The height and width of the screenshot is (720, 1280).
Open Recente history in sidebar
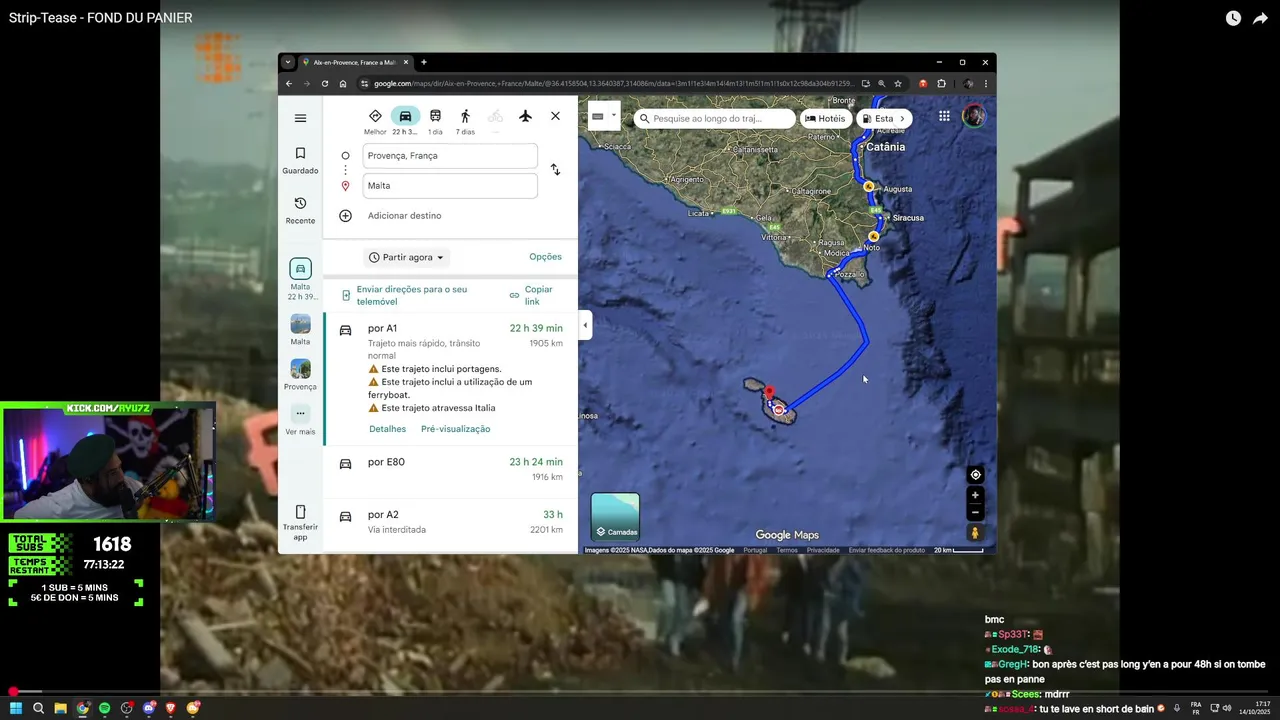(300, 210)
